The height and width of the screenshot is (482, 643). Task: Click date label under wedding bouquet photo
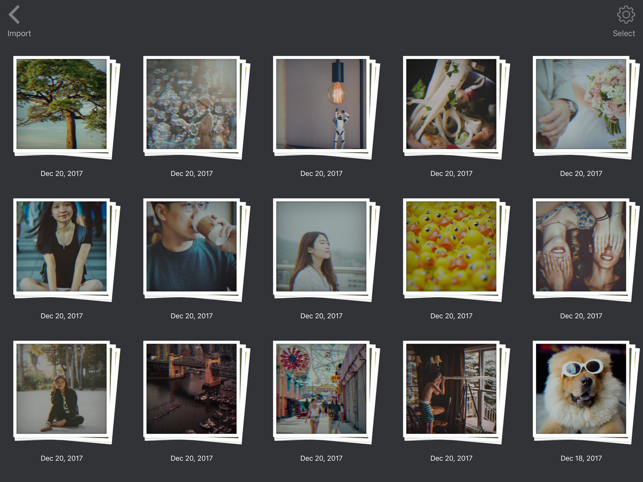point(581,174)
